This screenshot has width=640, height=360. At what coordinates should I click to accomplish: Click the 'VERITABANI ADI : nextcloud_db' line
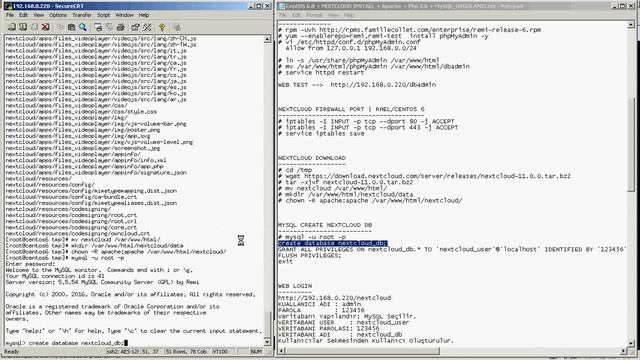pos(340,334)
